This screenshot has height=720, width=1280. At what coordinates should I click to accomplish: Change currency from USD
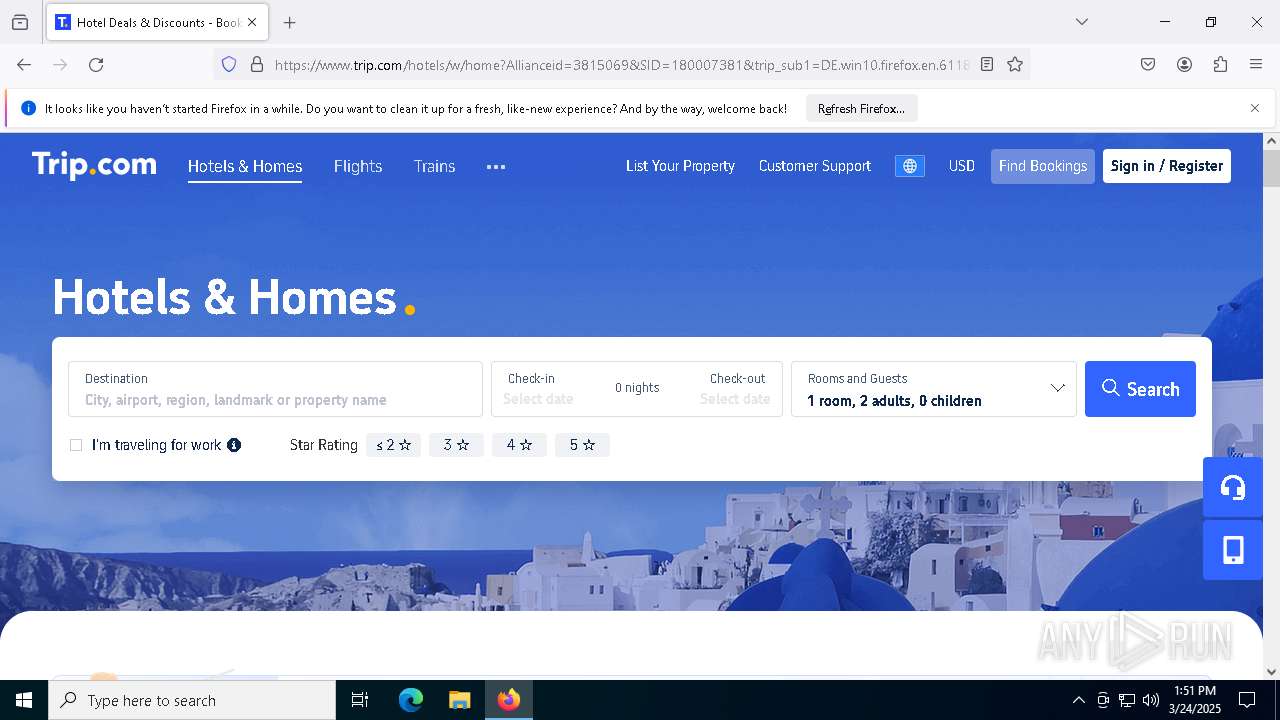(962, 166)
